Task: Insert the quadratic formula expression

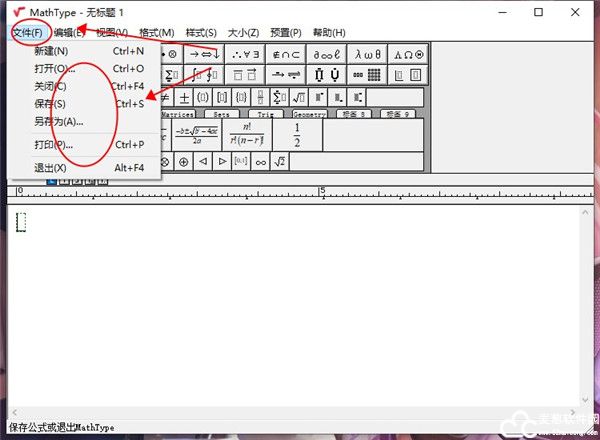Action: coord(198,135)
